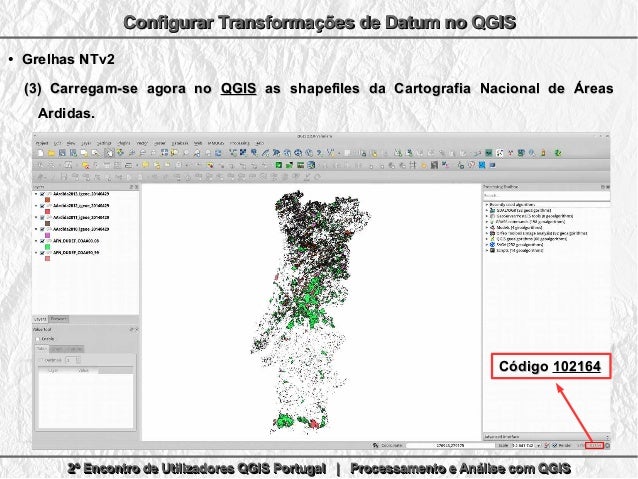This screenshot has height=479, width=638.
Task: Uncheck the layer with pink swatch
Action: coord(42,253)
